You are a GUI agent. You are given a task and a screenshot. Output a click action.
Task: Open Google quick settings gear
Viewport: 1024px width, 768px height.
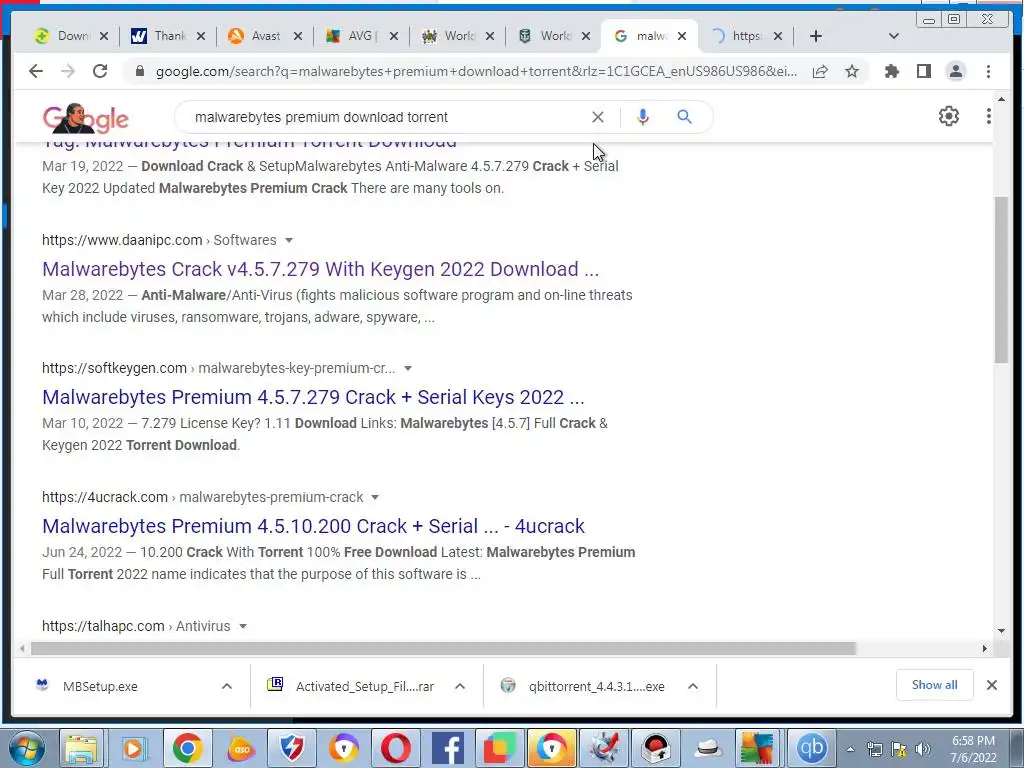point(948,116)
